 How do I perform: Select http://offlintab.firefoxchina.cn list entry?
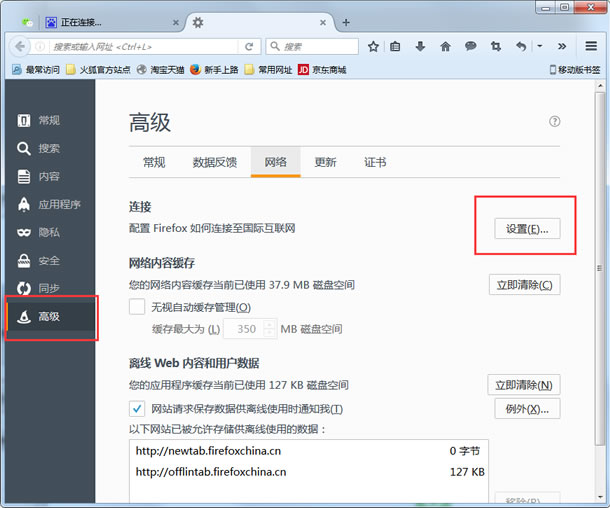click(x=211, y=472)
